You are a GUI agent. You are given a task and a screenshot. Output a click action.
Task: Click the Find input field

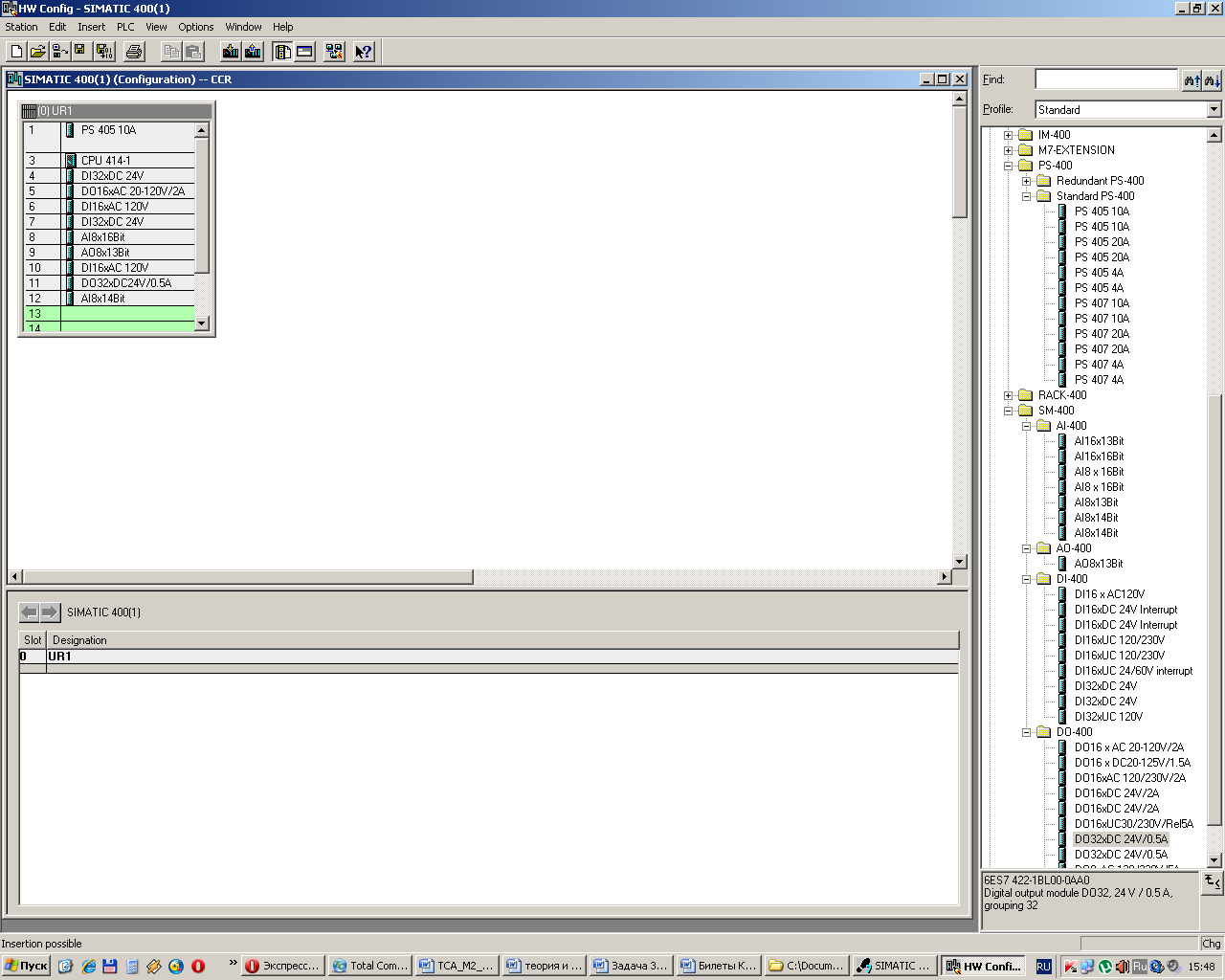point(1106,79)
